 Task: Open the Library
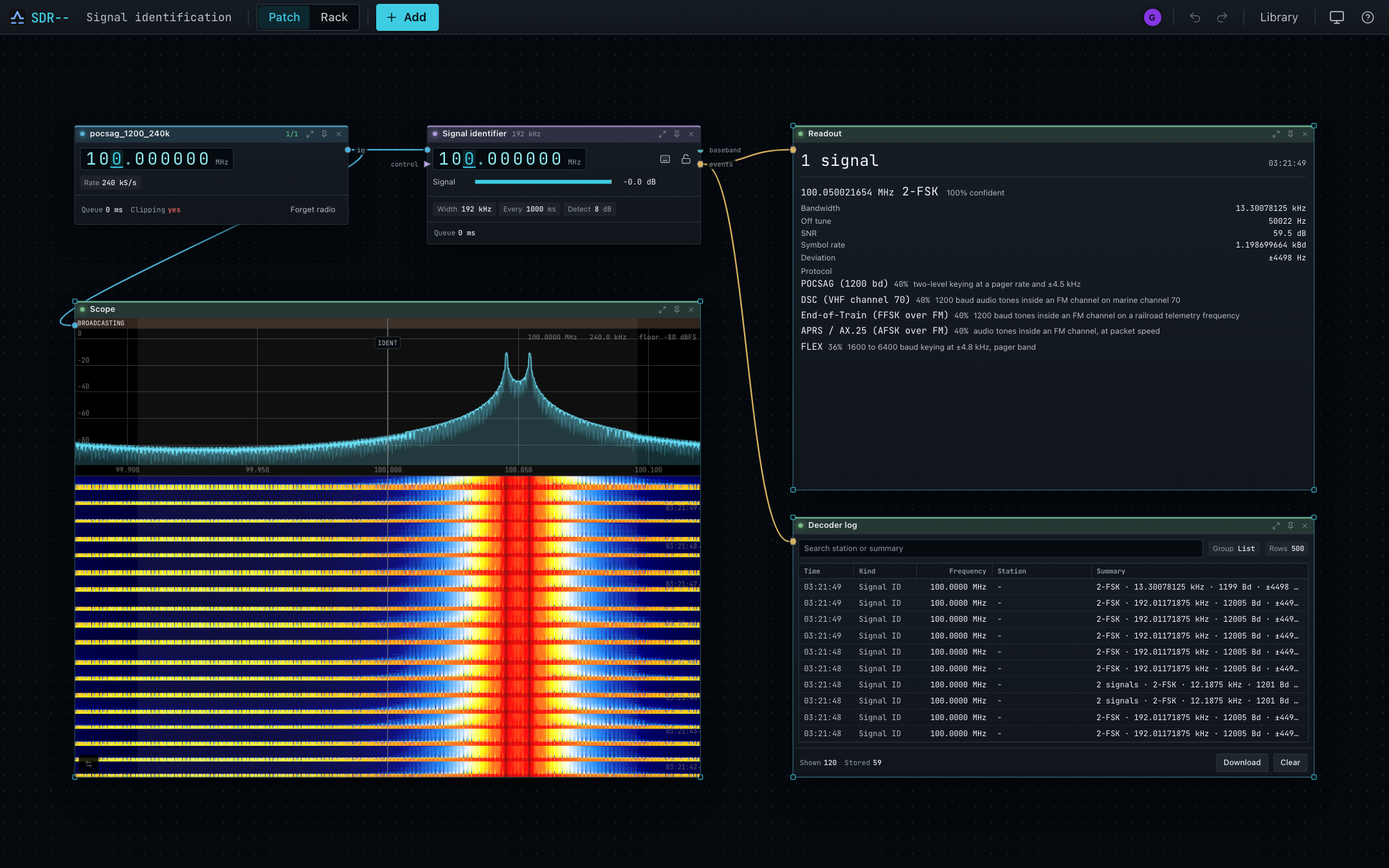pyautogui.click(x=1278, y=17)
